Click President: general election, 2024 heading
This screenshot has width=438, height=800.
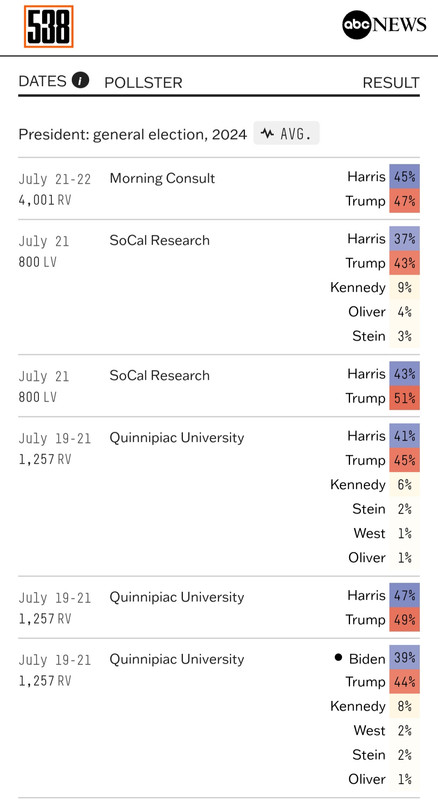[133, 134]
